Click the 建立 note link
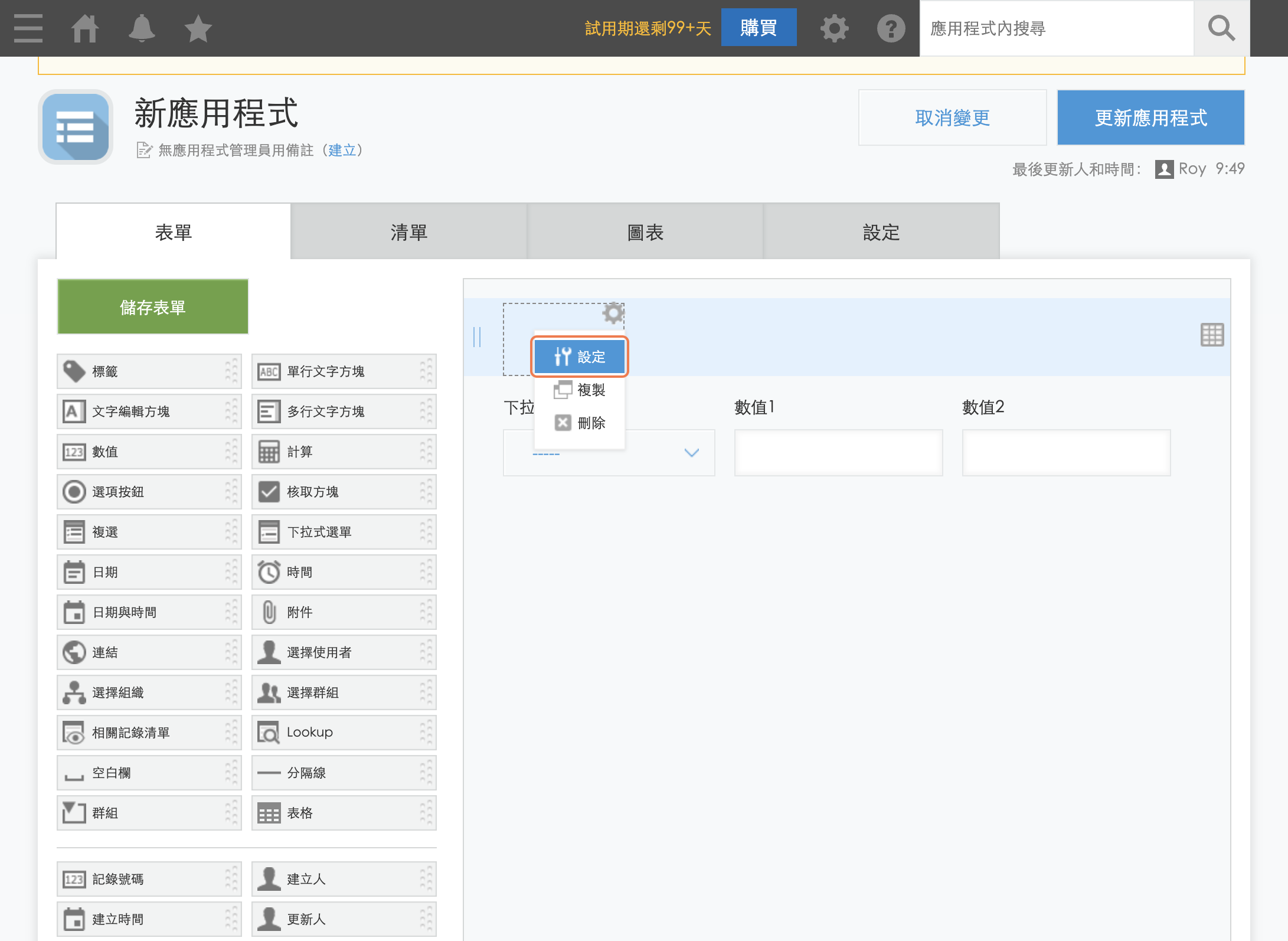1288x941 pixels. tap(342, 150)
